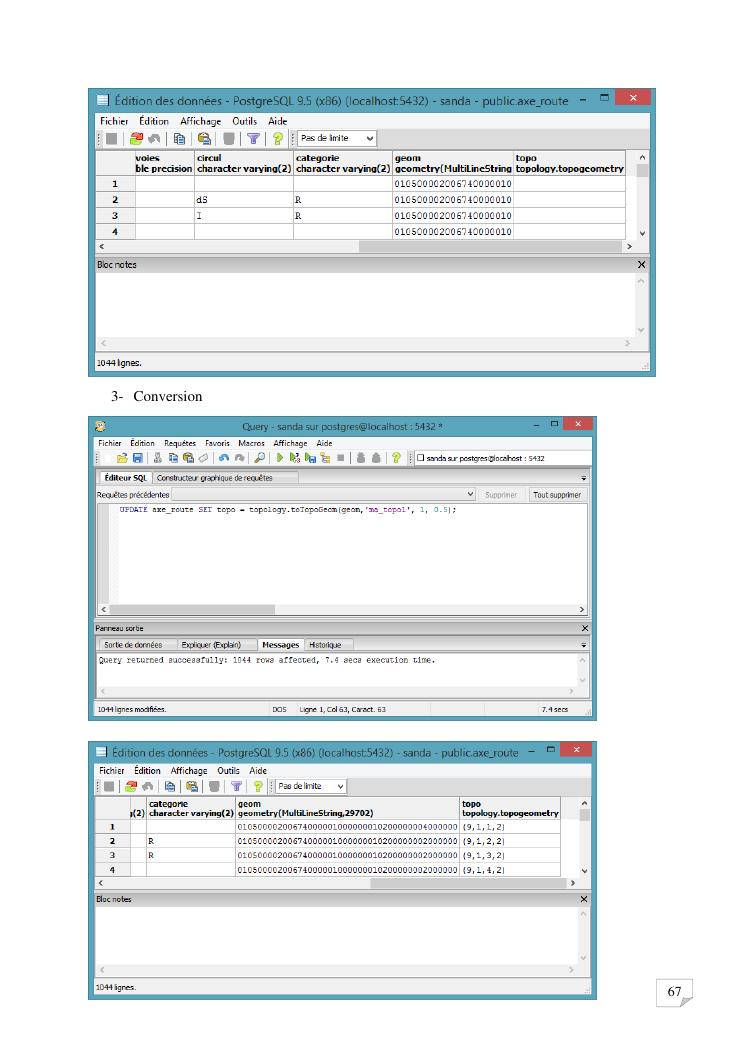This screenshot has width=745, height=1053.
Task: Close the Panneau sortie panel
Action: [585, 628]
